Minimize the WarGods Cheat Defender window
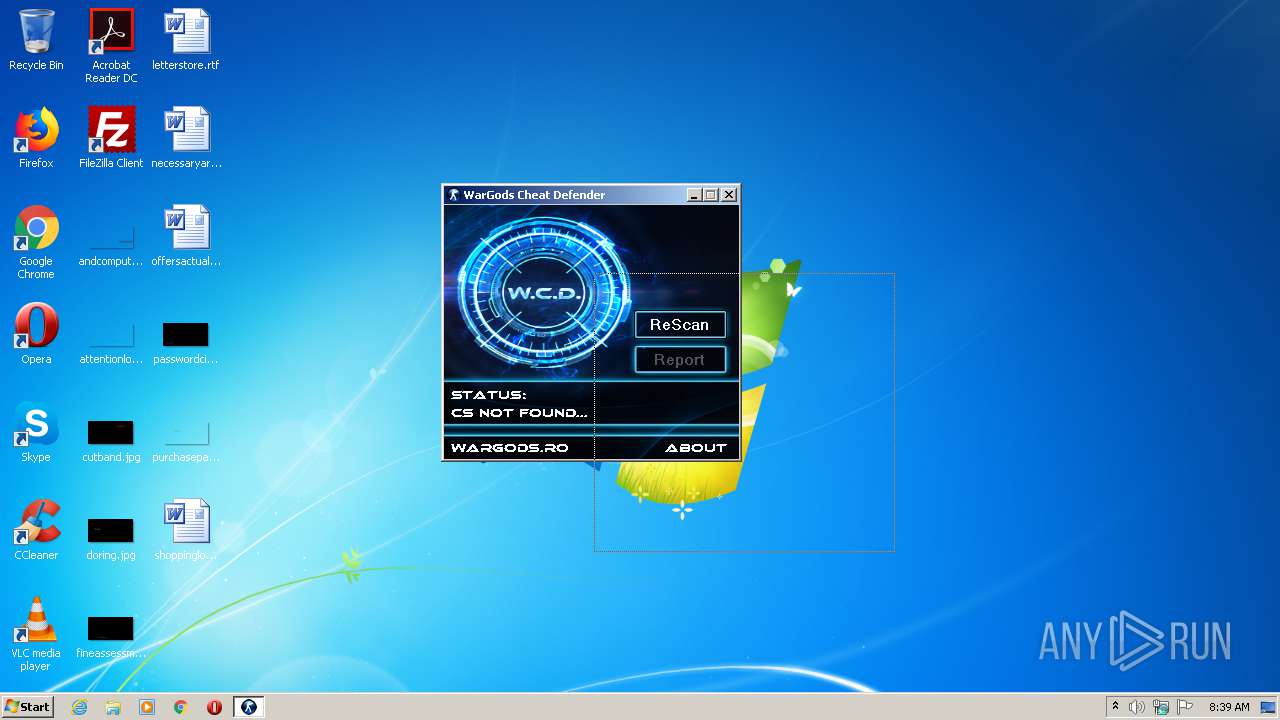1280x720 pixels. (x=694, y=195)
